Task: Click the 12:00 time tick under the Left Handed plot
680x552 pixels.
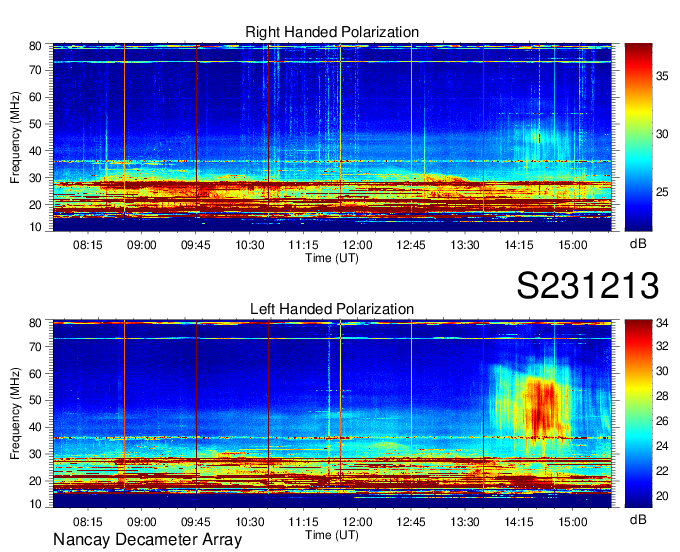Action: click(357, 522)
